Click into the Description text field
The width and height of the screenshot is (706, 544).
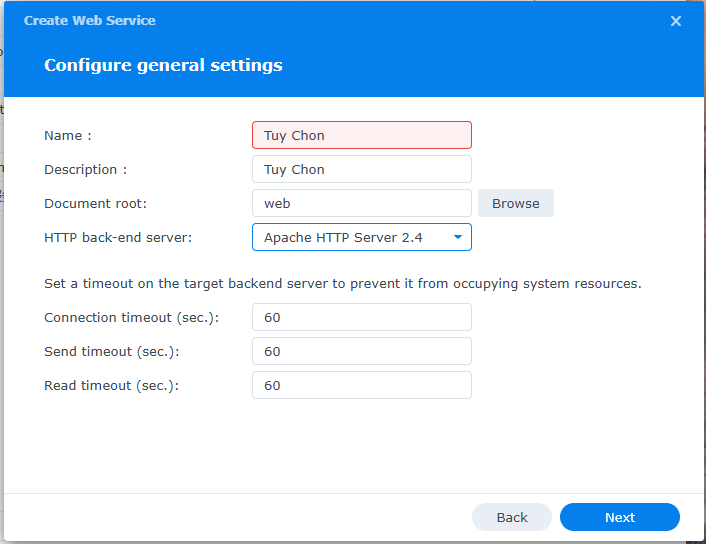[361, 169]
